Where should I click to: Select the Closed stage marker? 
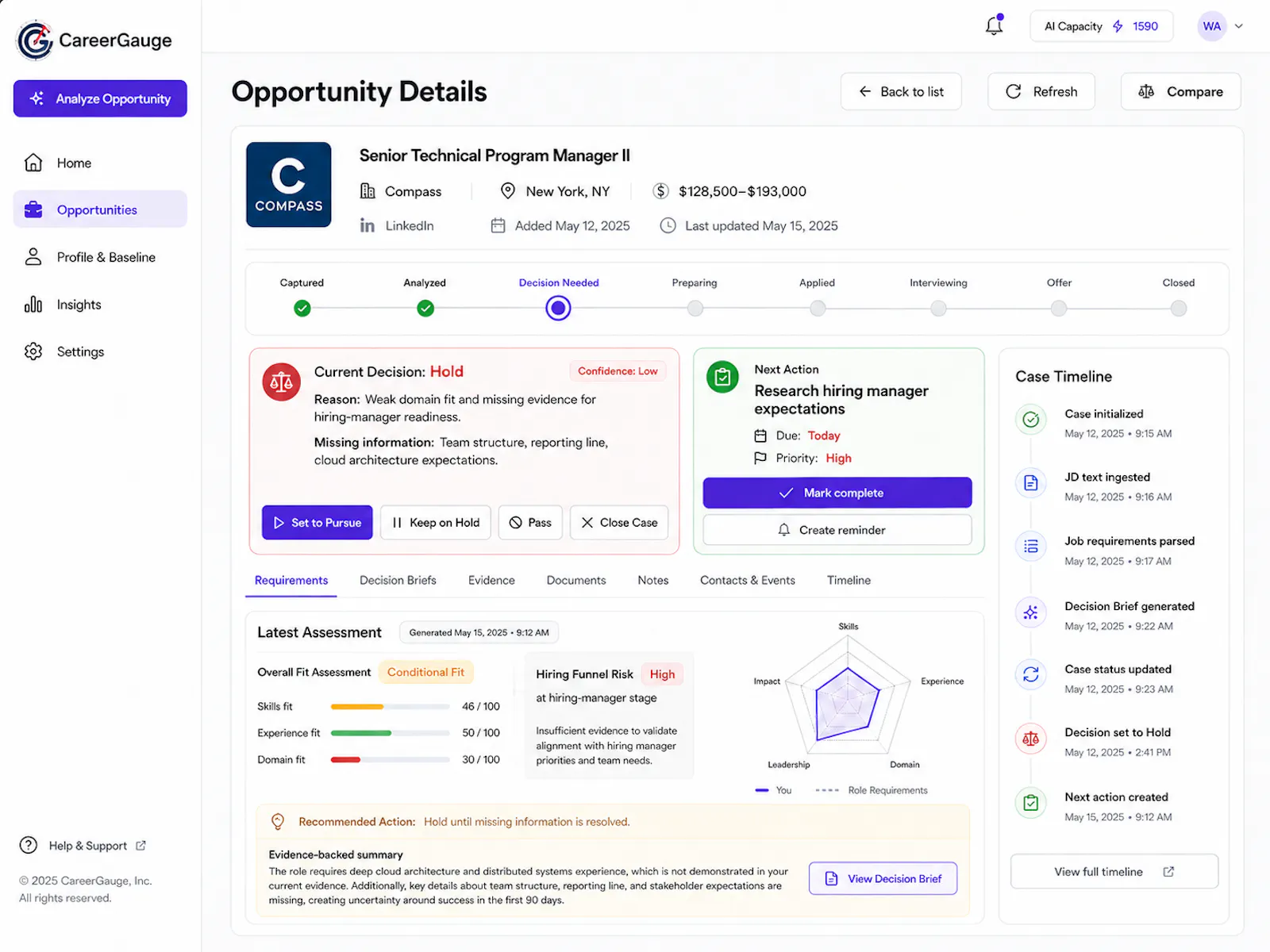pyautogui.click(x=1179, y=309)
